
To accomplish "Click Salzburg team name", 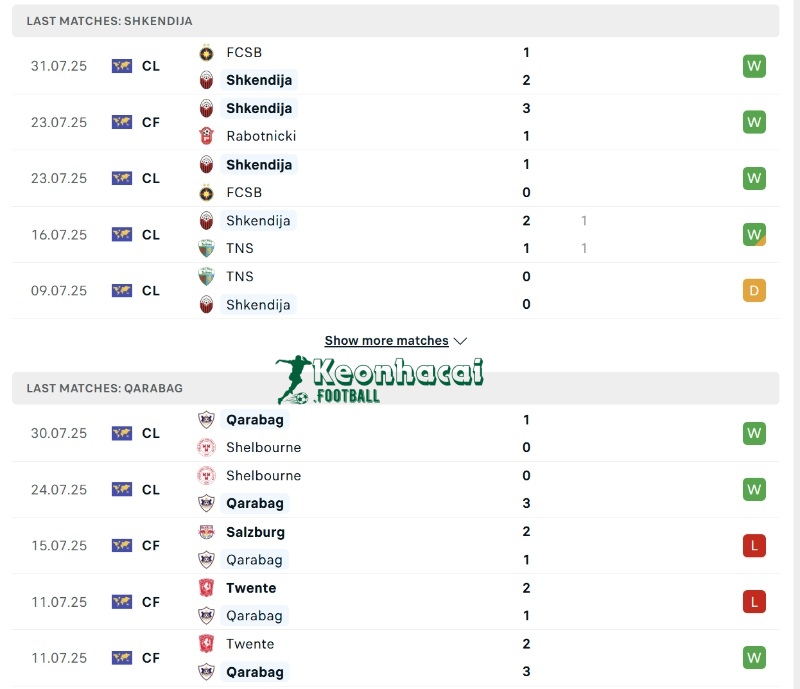I will click(x=255, y=532).
